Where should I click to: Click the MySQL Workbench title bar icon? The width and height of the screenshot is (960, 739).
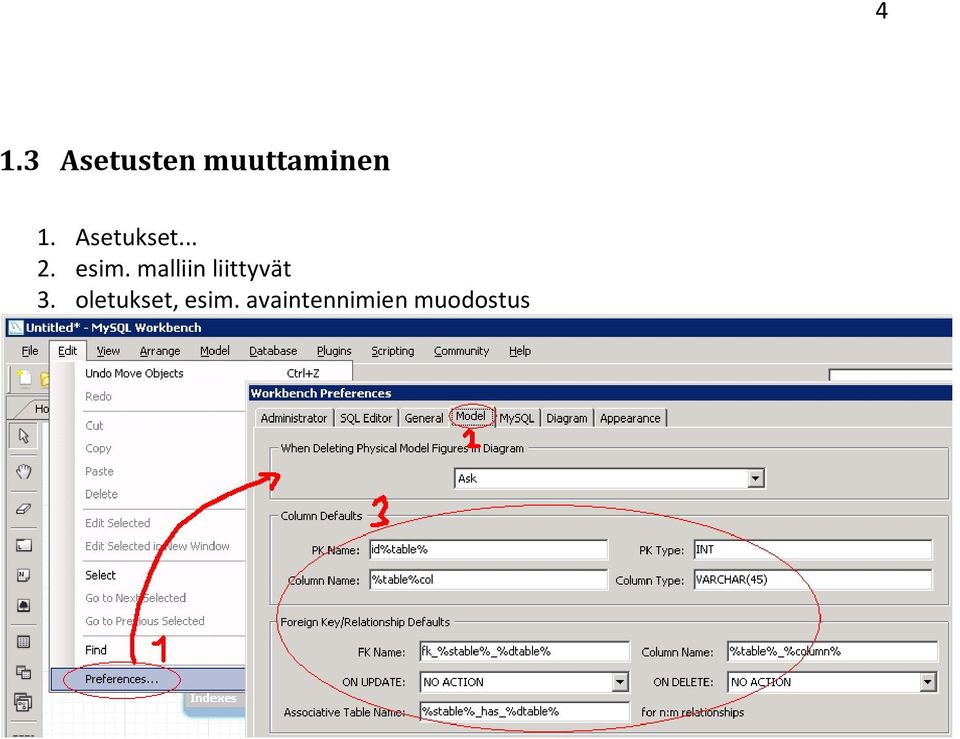(15, 328)
